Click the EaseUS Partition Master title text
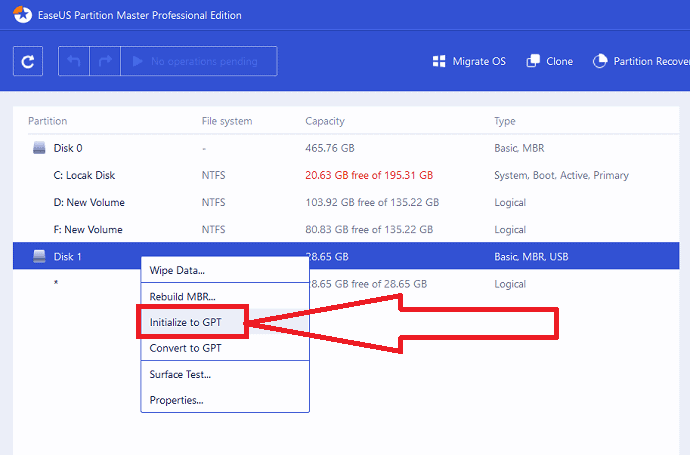690x455 pixels. tap(139, 15)
